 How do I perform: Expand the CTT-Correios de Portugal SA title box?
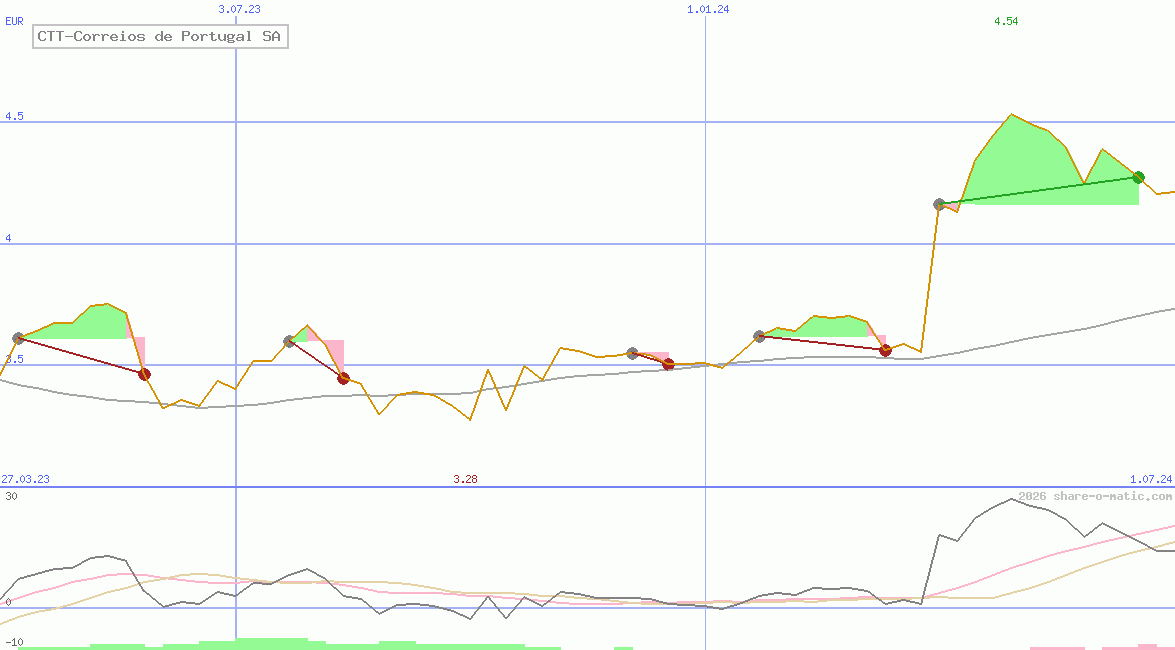(x=158, y=36)
